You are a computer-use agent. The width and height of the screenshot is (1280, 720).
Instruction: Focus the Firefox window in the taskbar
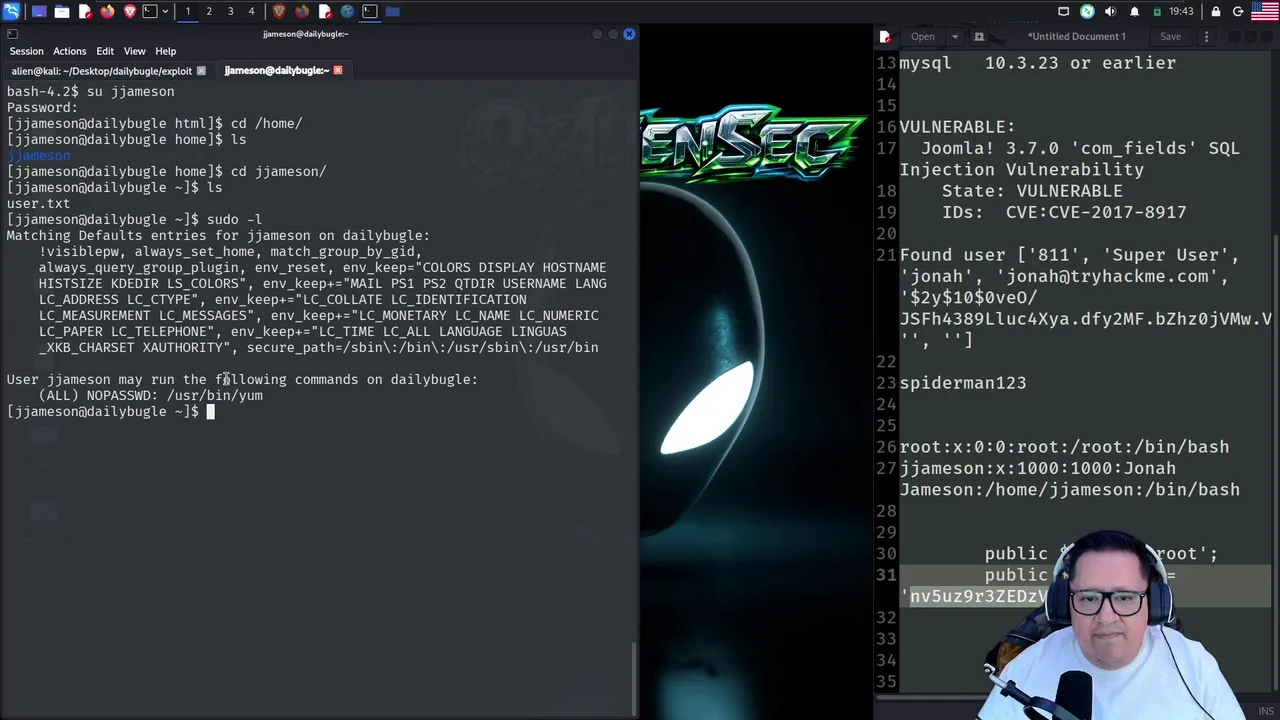pos(302,11)
